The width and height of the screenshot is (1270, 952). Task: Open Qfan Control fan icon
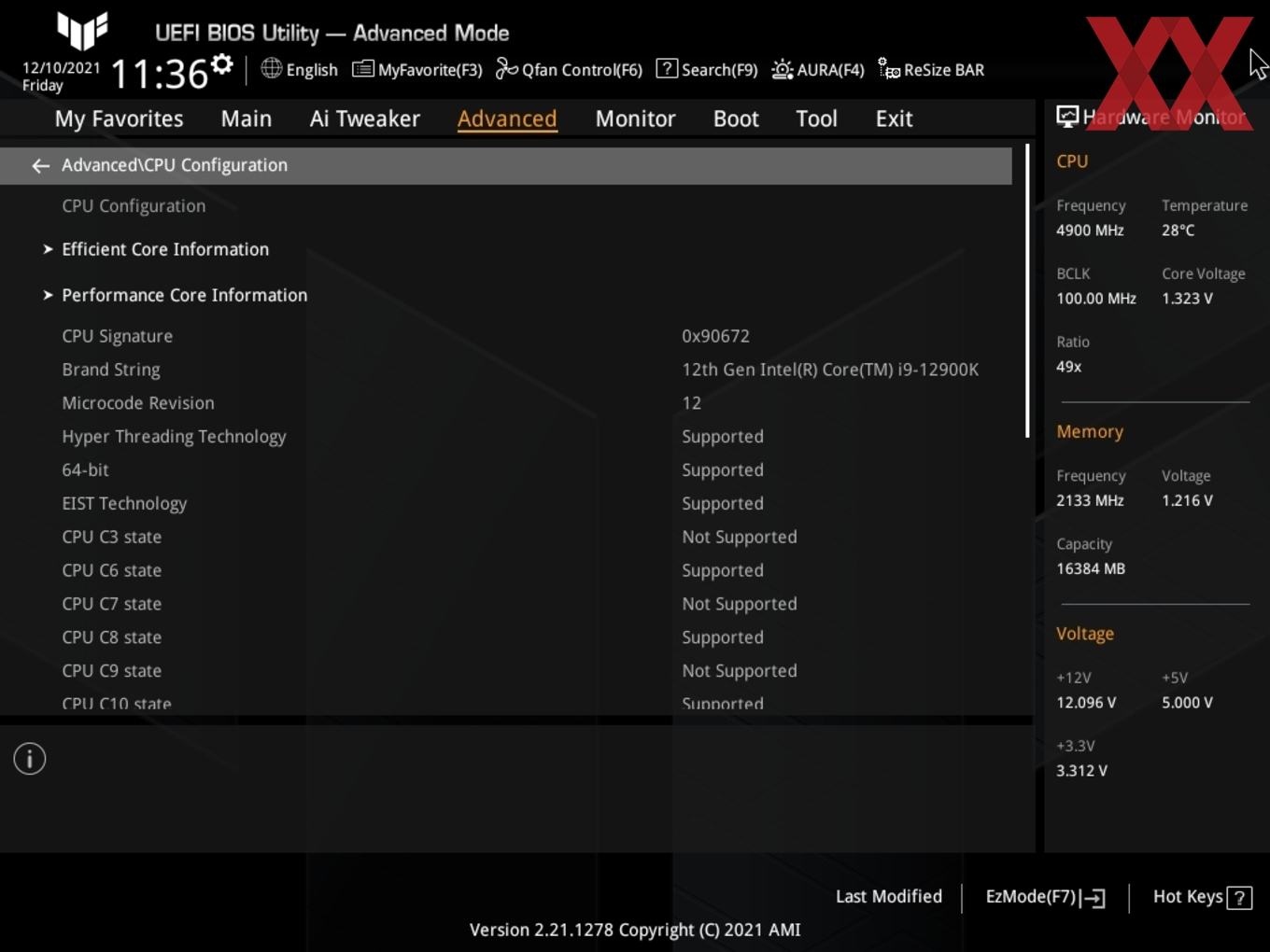coord(506,69)
